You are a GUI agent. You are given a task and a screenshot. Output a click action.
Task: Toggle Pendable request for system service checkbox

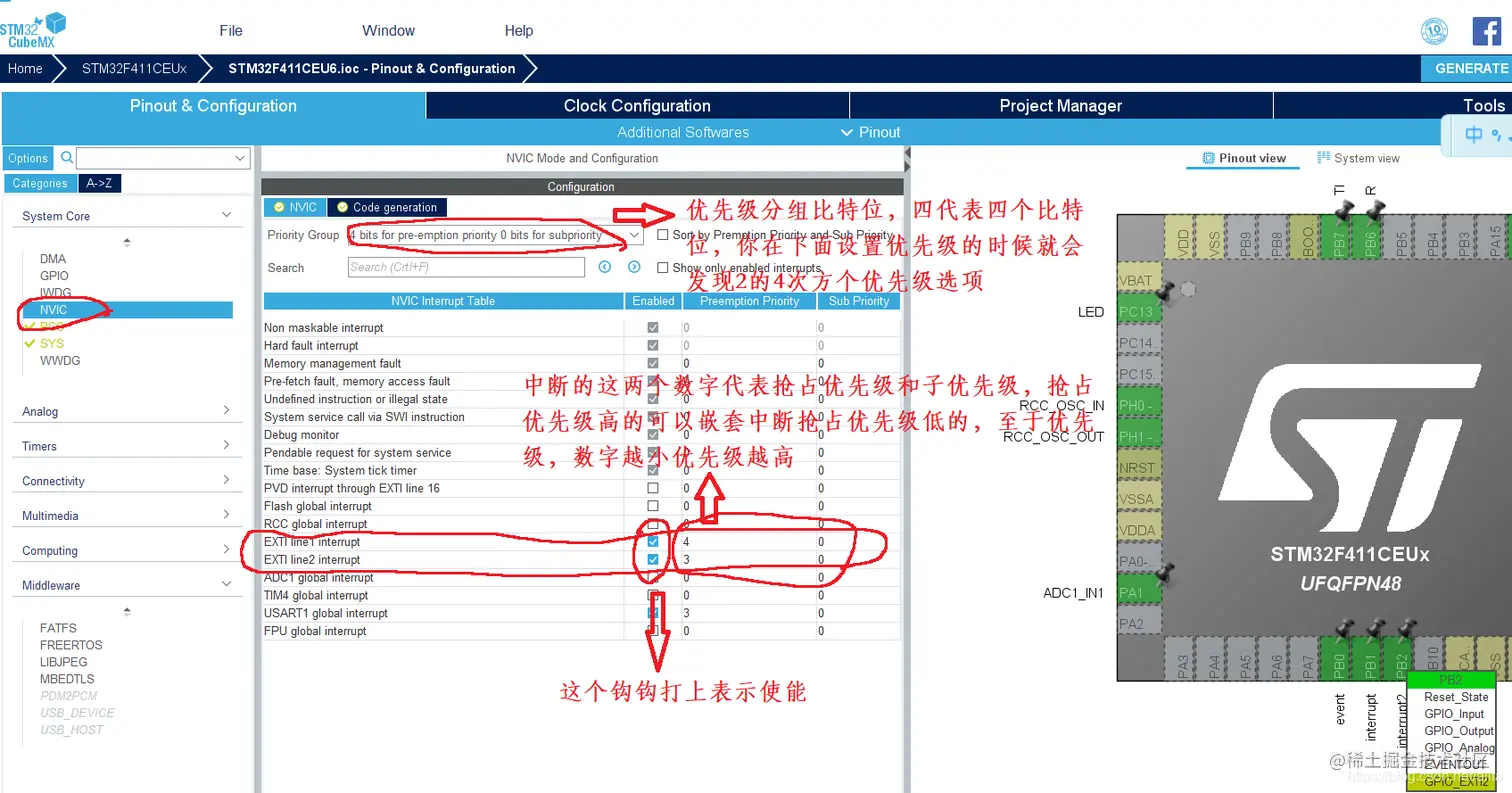(653, 452)
